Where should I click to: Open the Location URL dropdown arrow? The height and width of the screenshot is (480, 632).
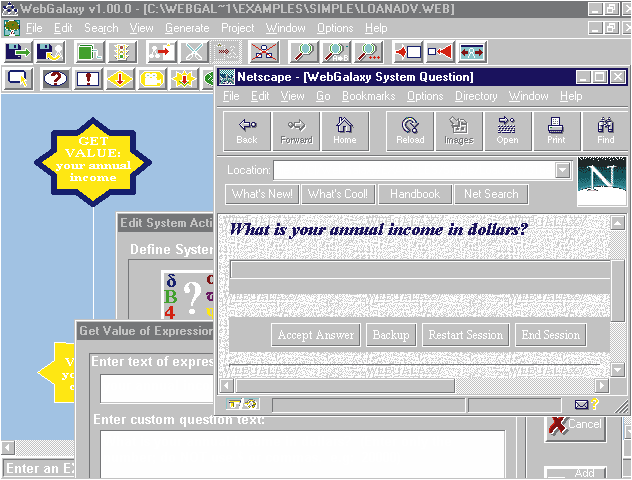tap(562, 170)
